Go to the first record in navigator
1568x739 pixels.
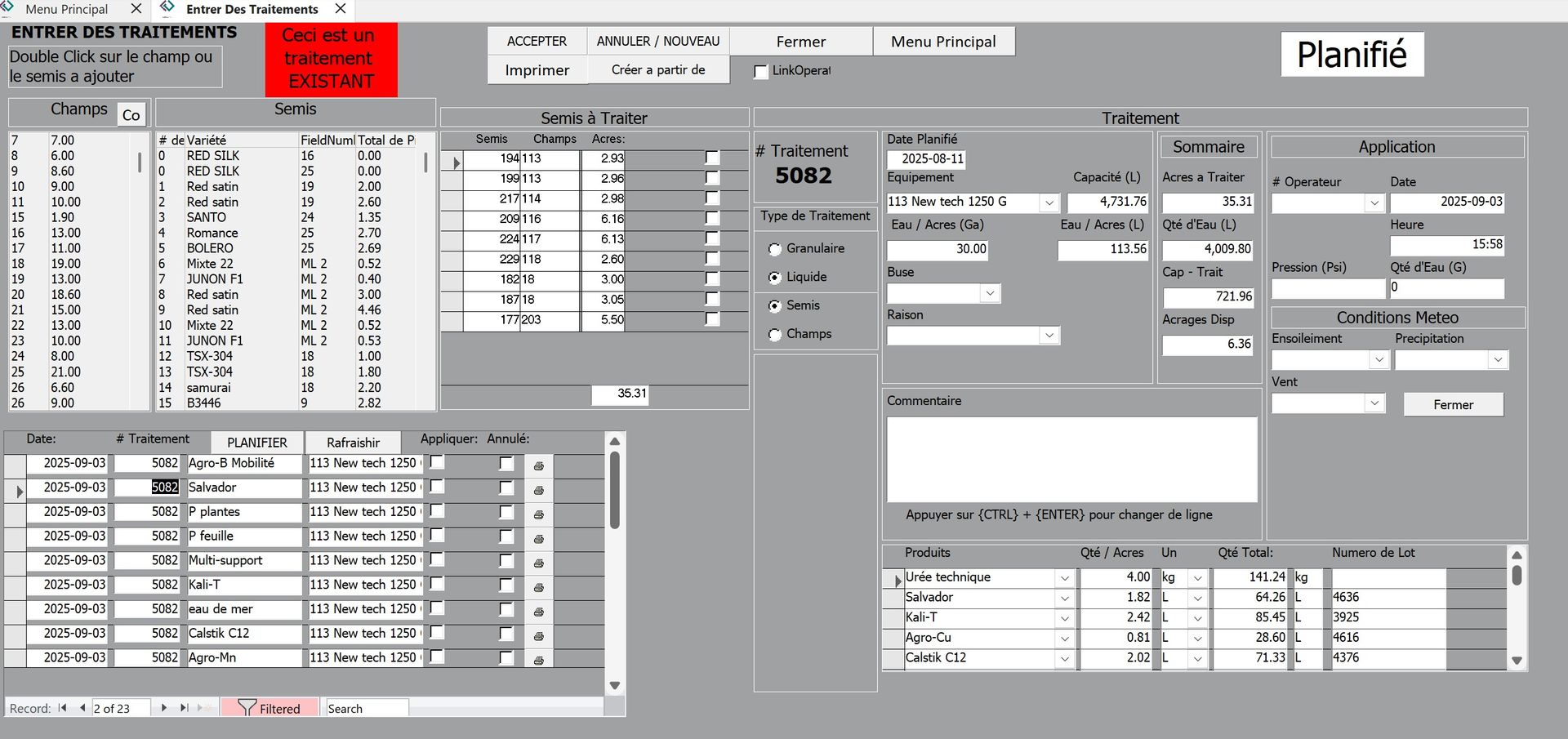click(x=63, y=708)
